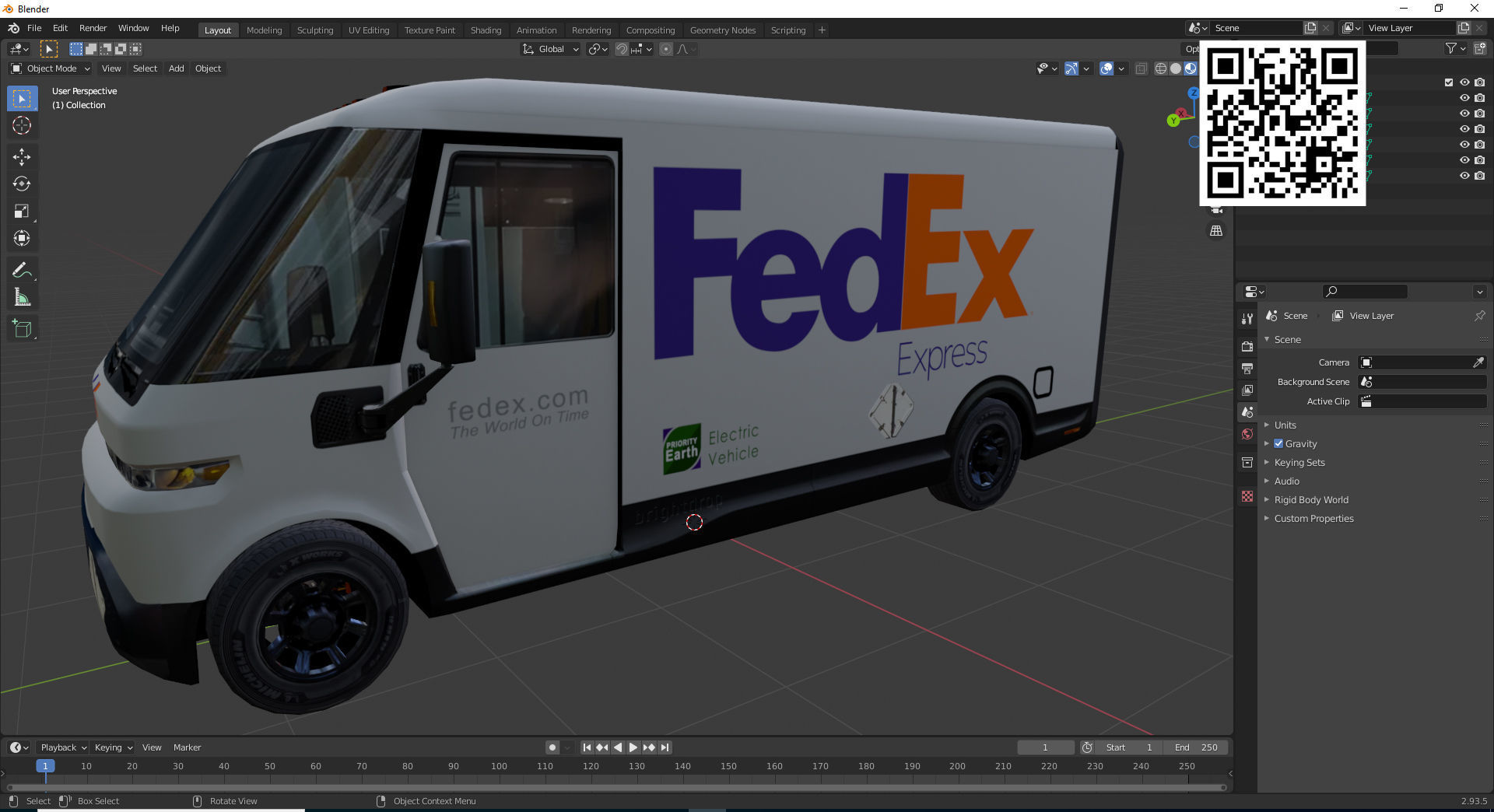The width and height of the screenshot is (1494, 812).
Task: Open the Object Mode dropdown
Action: pos(51,68)
